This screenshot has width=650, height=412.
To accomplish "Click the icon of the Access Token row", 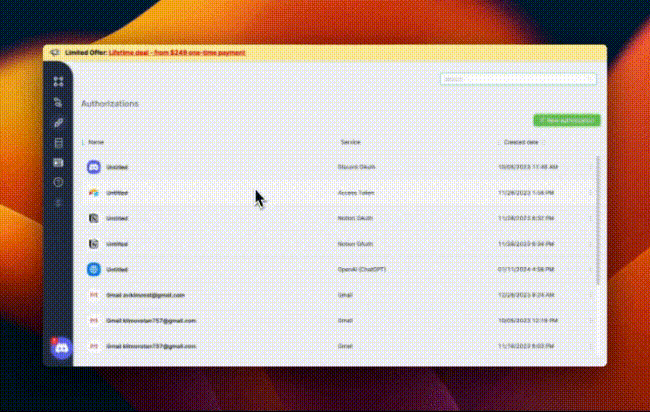I will point(94,192).
